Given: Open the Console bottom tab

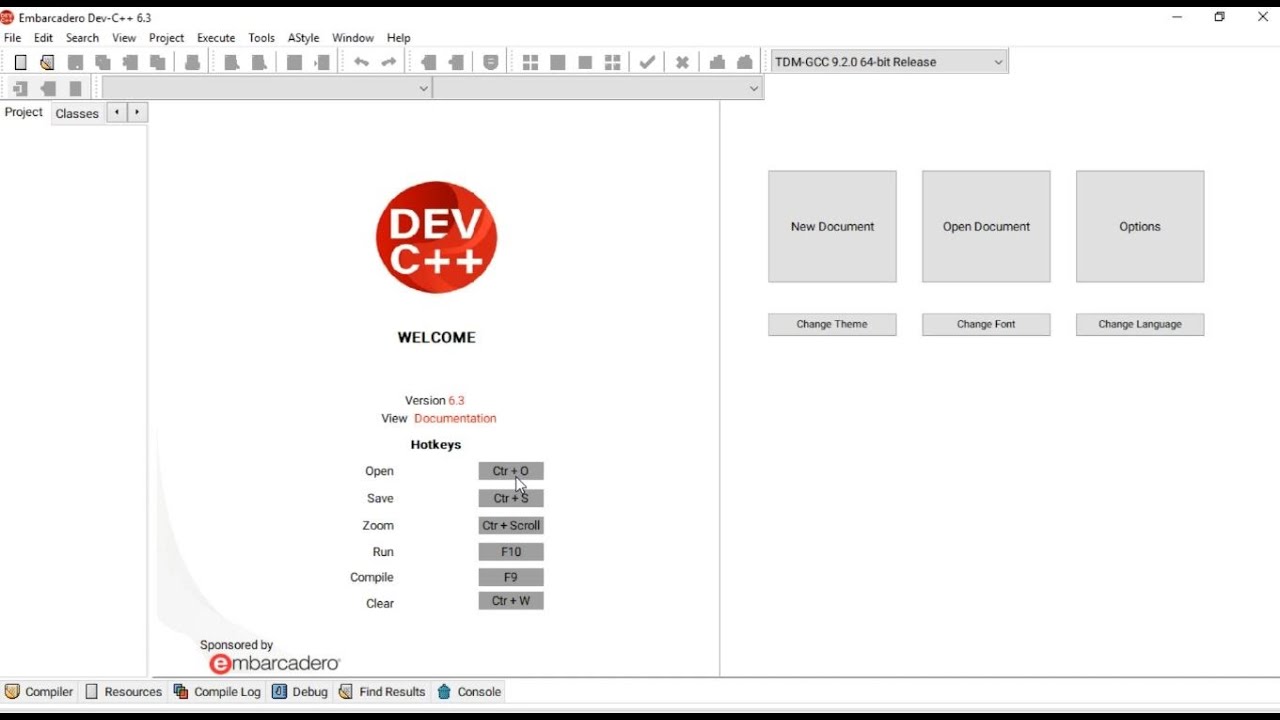Looking at the screenshot, I should (469, 692).
